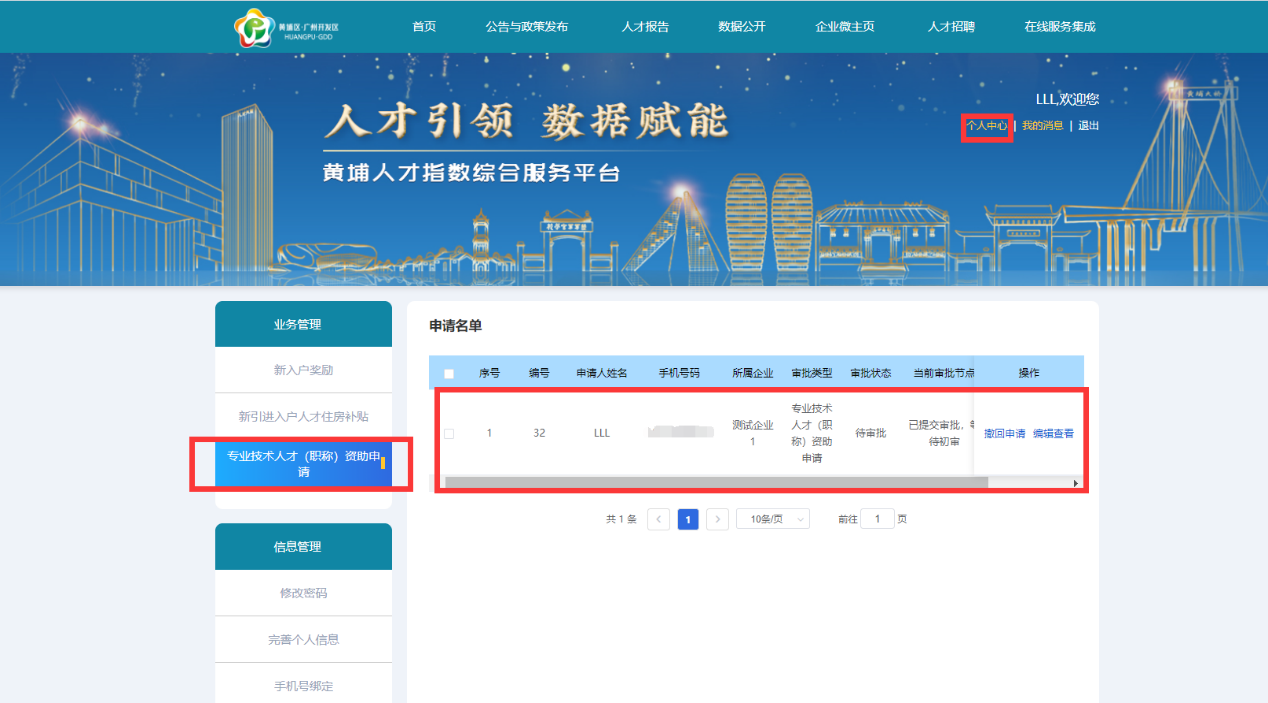Screen dimensions: 1268x703
Task: Click 退出 to log out
Action: [1088, 126]
